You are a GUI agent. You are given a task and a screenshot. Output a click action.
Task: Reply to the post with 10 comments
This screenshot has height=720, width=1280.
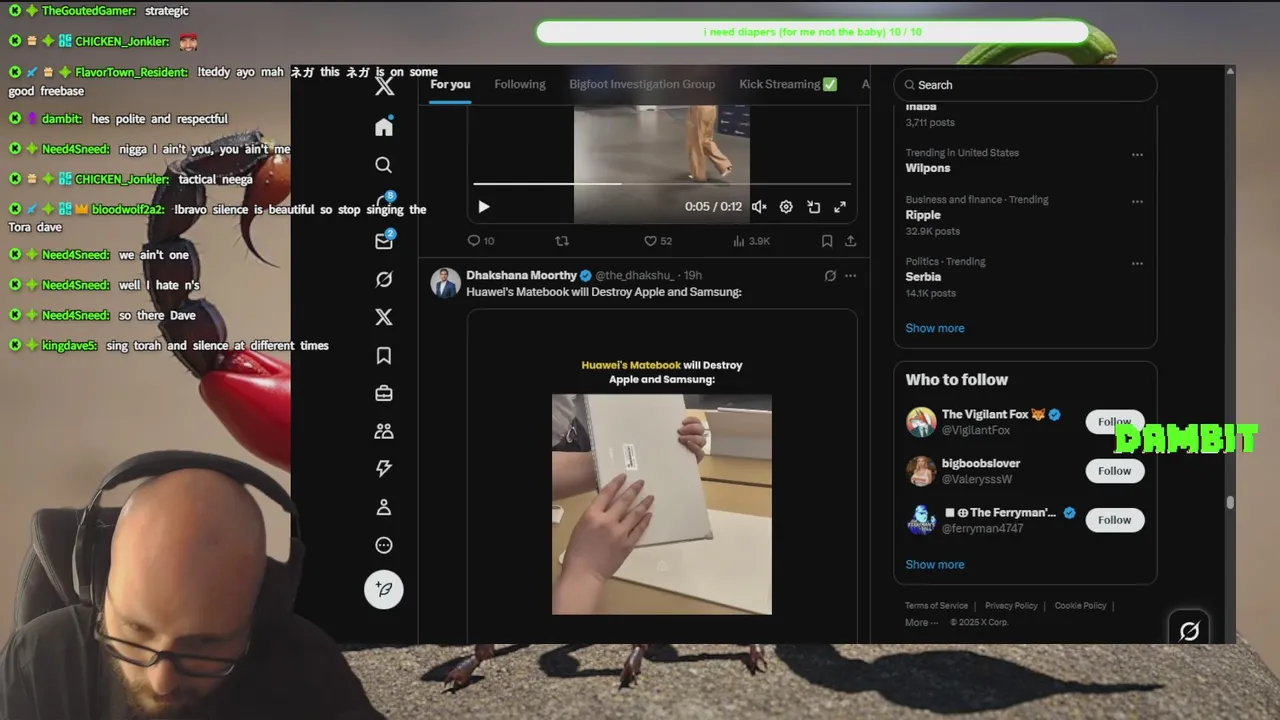(481, 241)
